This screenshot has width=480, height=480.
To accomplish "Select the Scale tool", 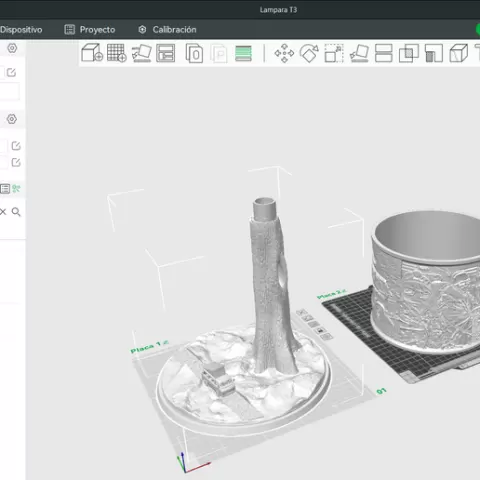I will point(334,53).
